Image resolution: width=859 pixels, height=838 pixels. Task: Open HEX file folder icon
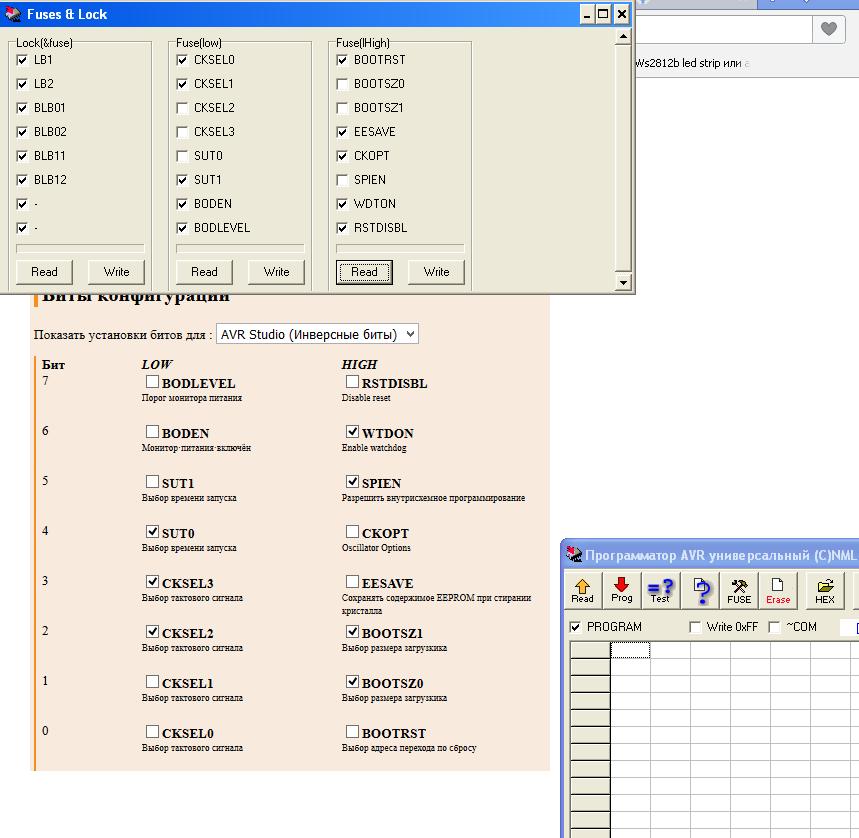pos(825,590)
